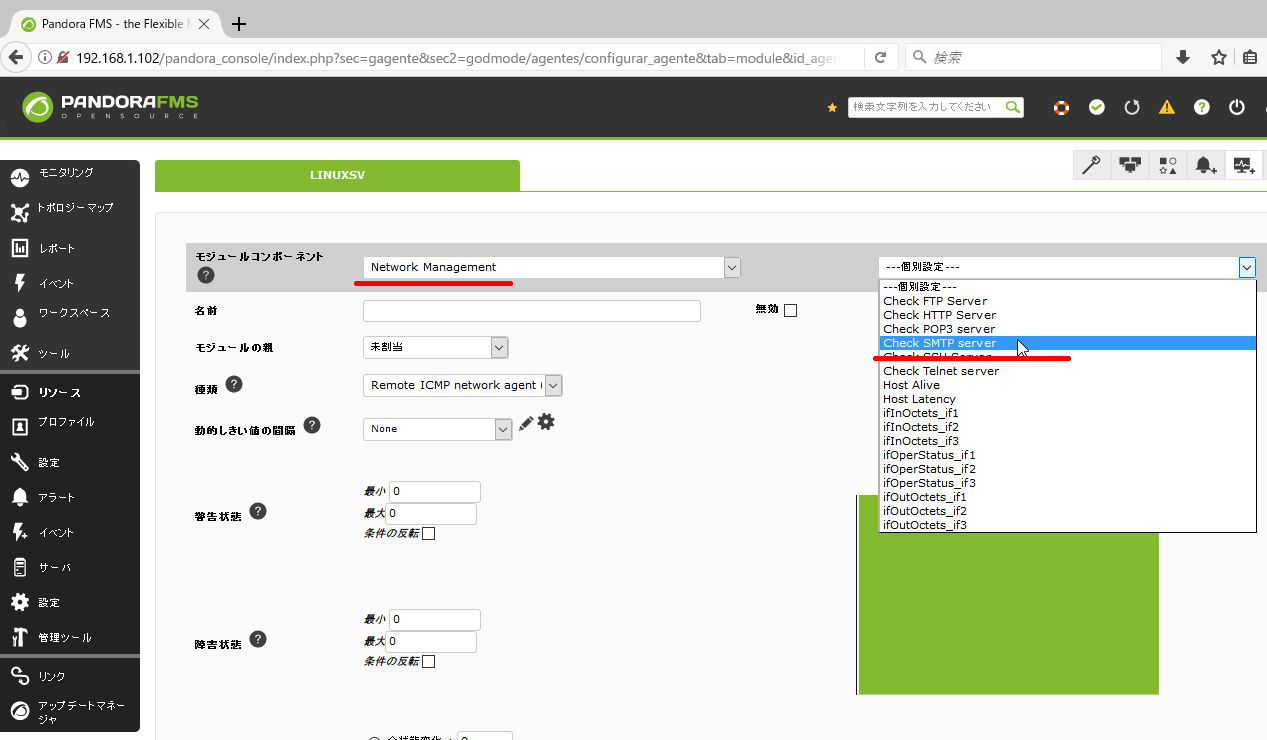The height and width of the screenshot is (740, 1267).
Task: Click the yellow star favorite icon in header
Action: (x=832, y=107)
